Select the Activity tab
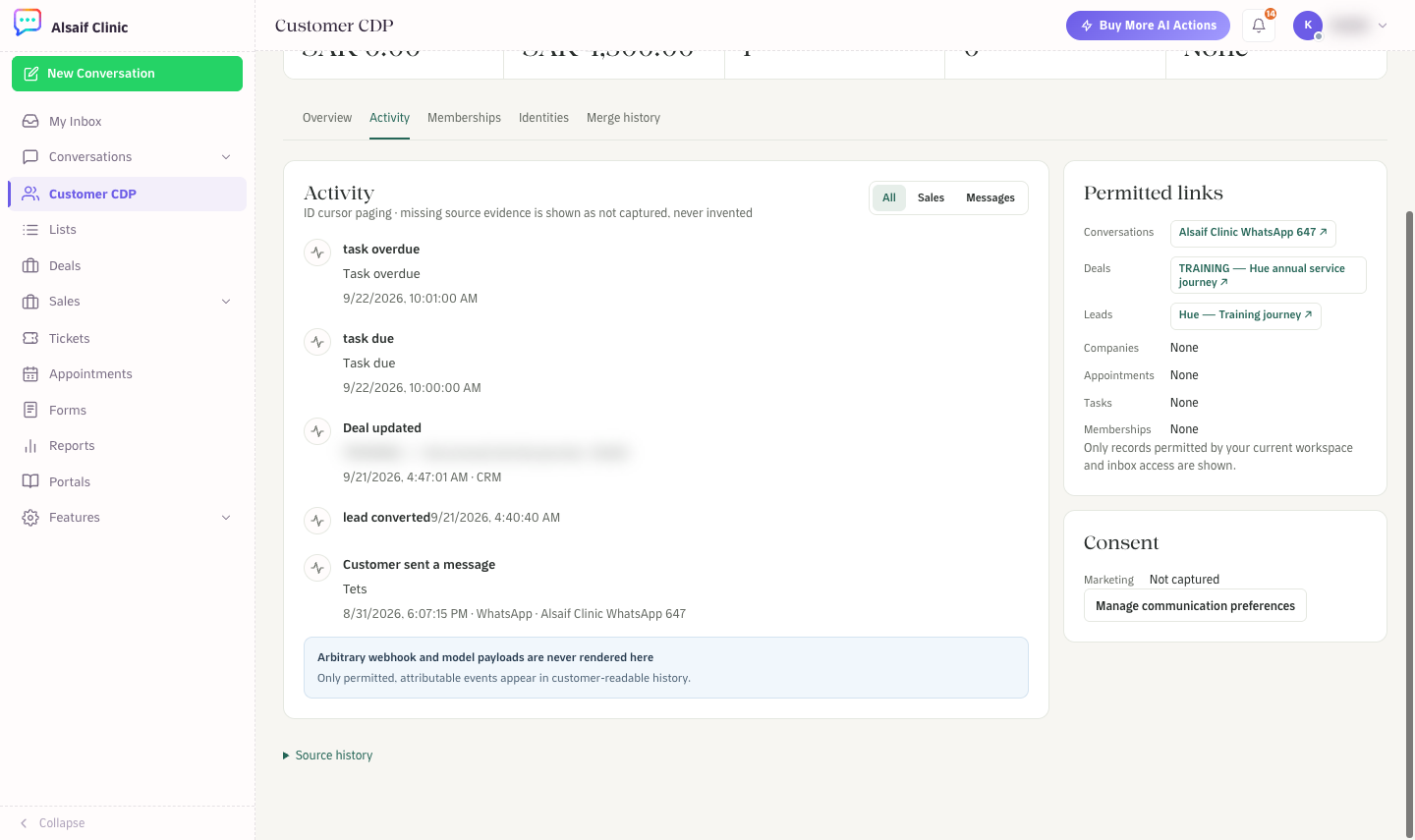This screenshot has width=1415, height=840. [389, 118]
